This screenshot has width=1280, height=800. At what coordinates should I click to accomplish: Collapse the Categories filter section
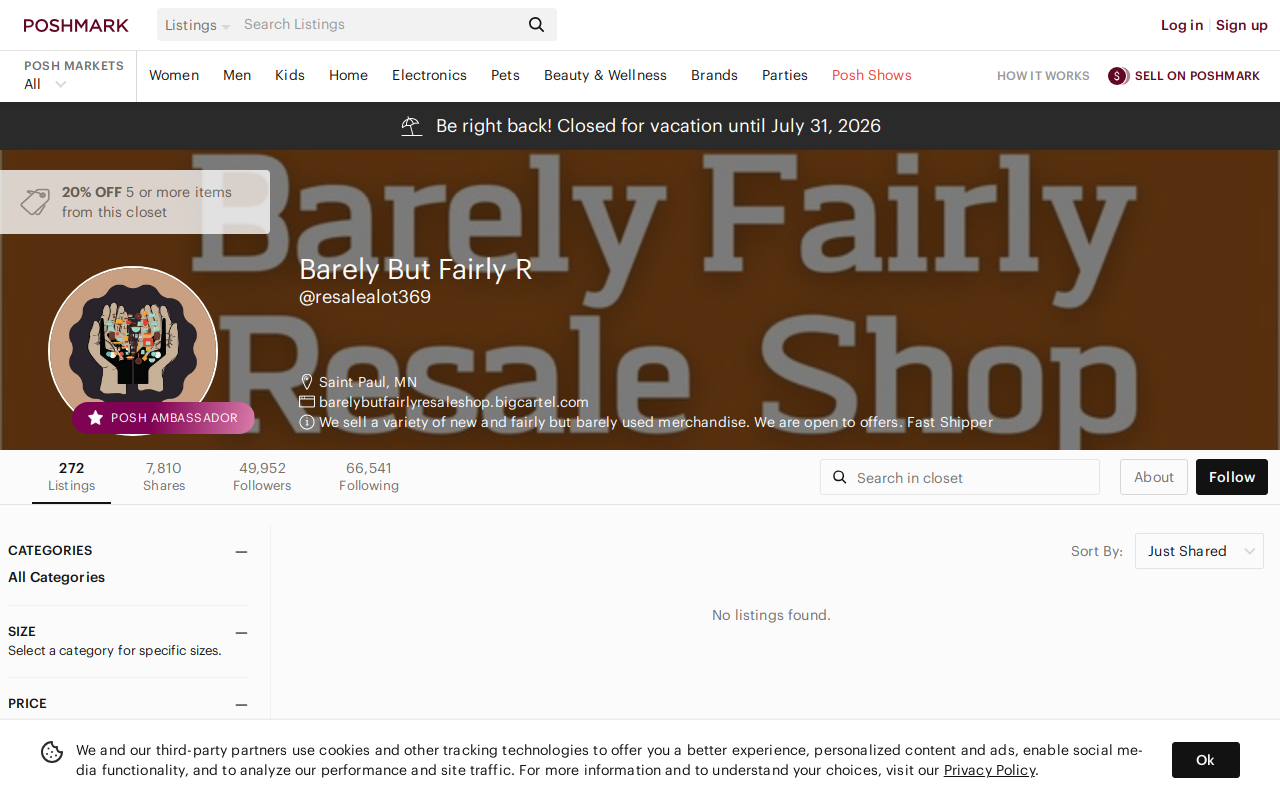tap(241, 551)
